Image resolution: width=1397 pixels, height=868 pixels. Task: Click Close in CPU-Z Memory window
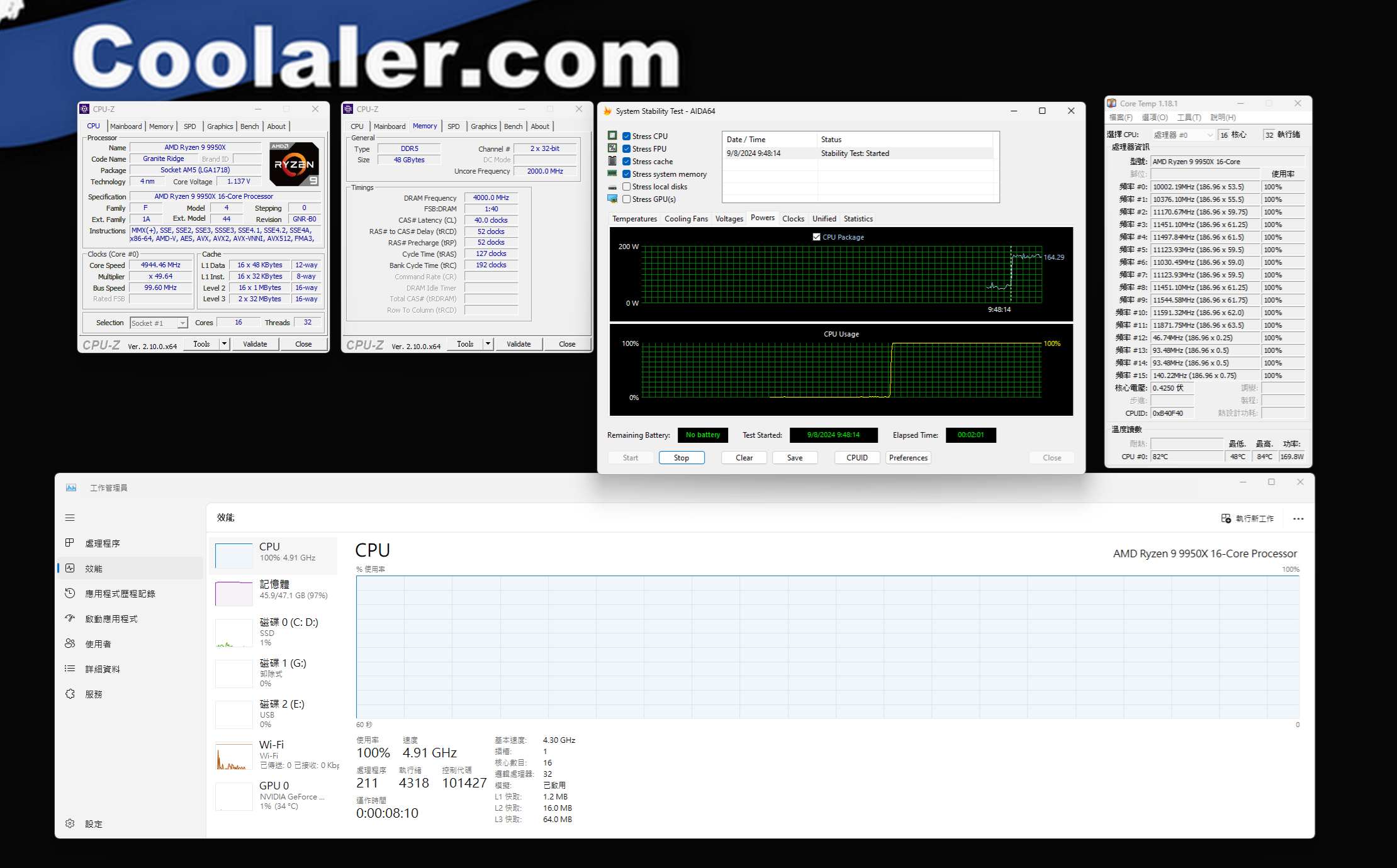point(567,344)
